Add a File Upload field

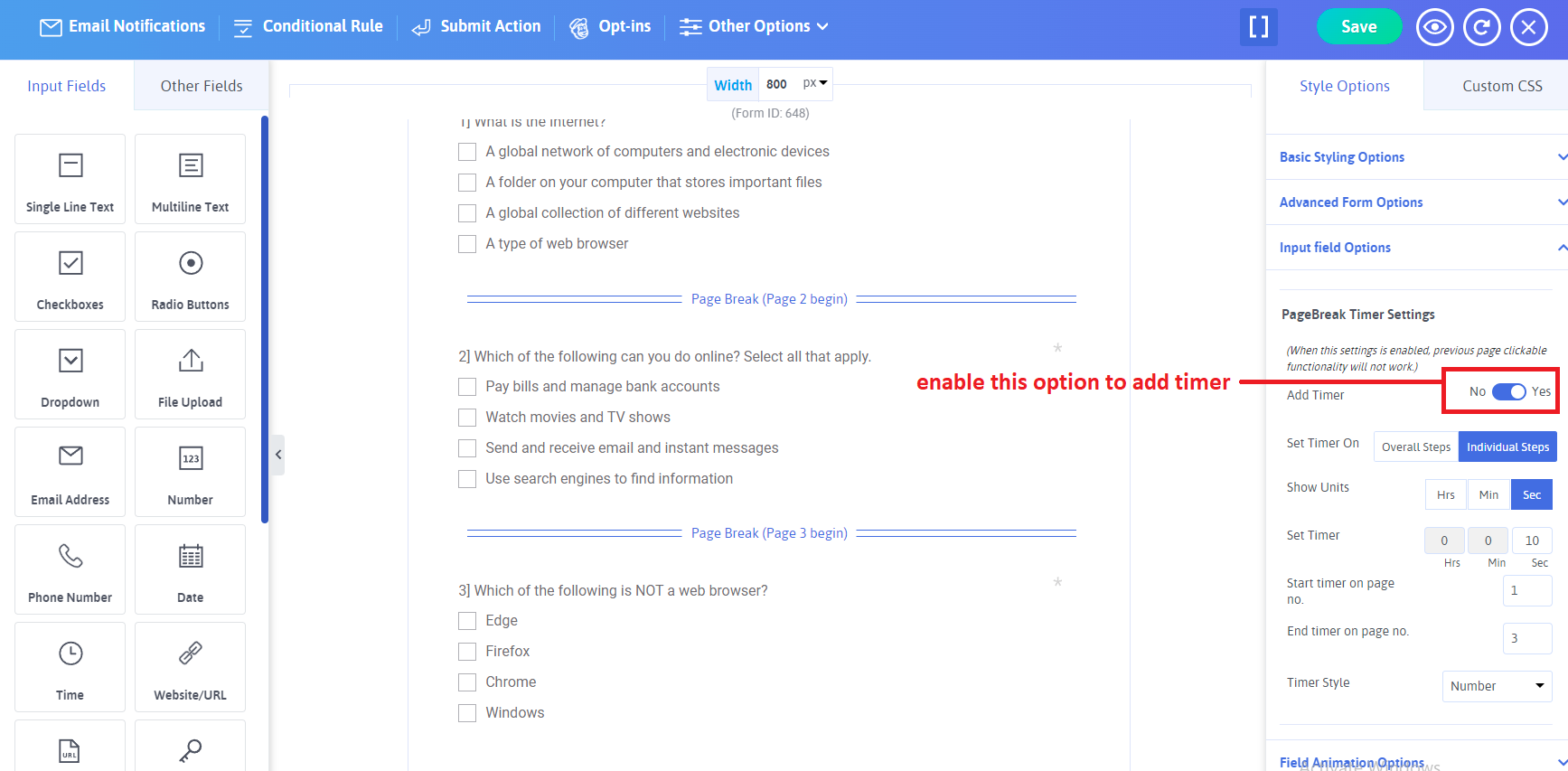(x=190, y=374)
